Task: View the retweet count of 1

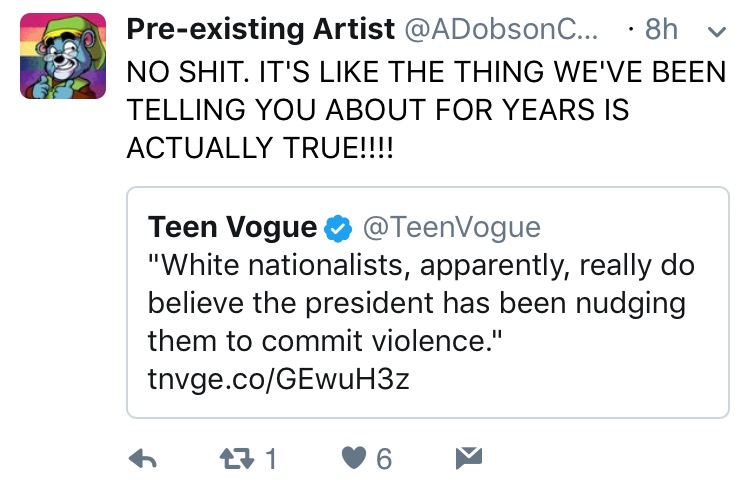Action: point(271,459)
